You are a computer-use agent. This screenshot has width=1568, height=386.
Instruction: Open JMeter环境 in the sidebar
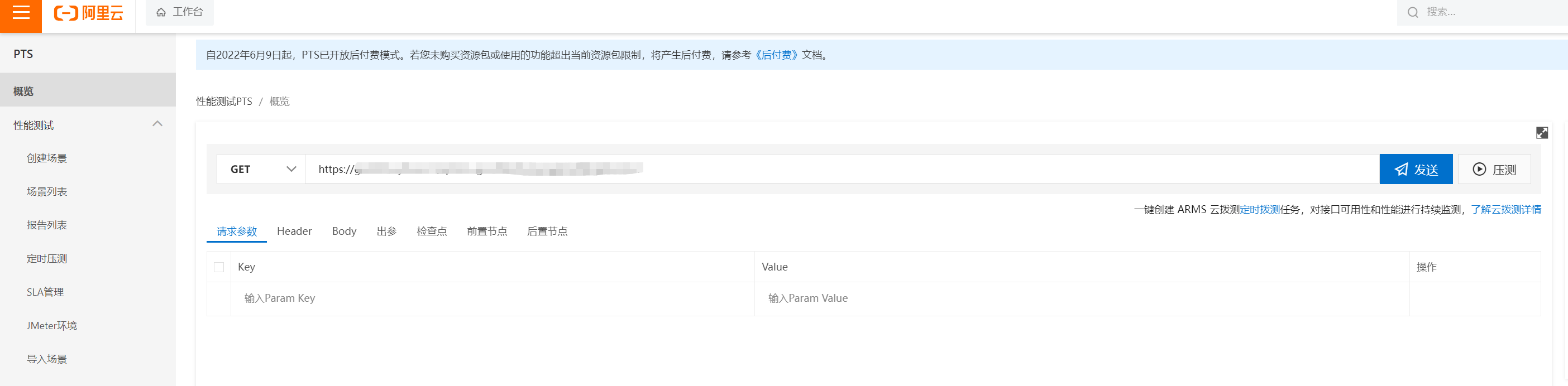(52, 325)
